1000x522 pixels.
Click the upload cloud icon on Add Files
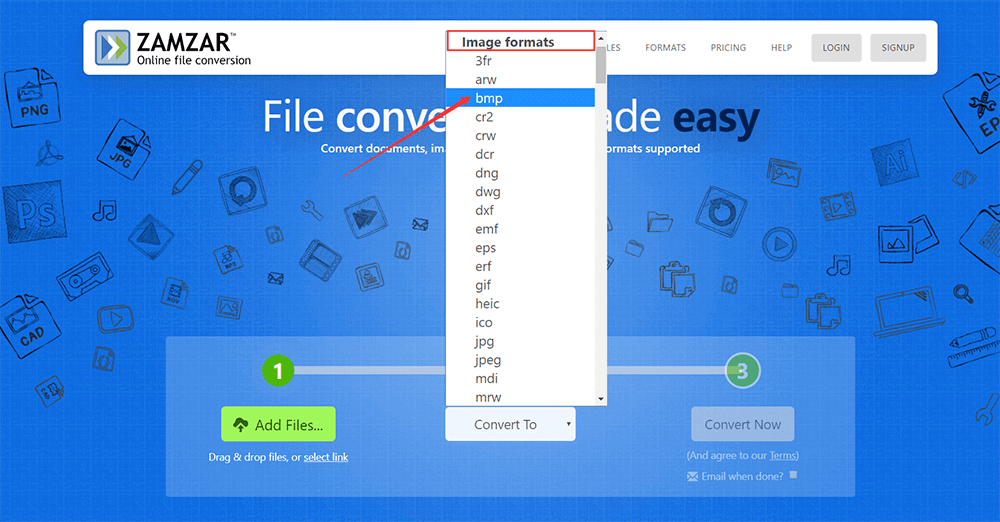(240, 425)
